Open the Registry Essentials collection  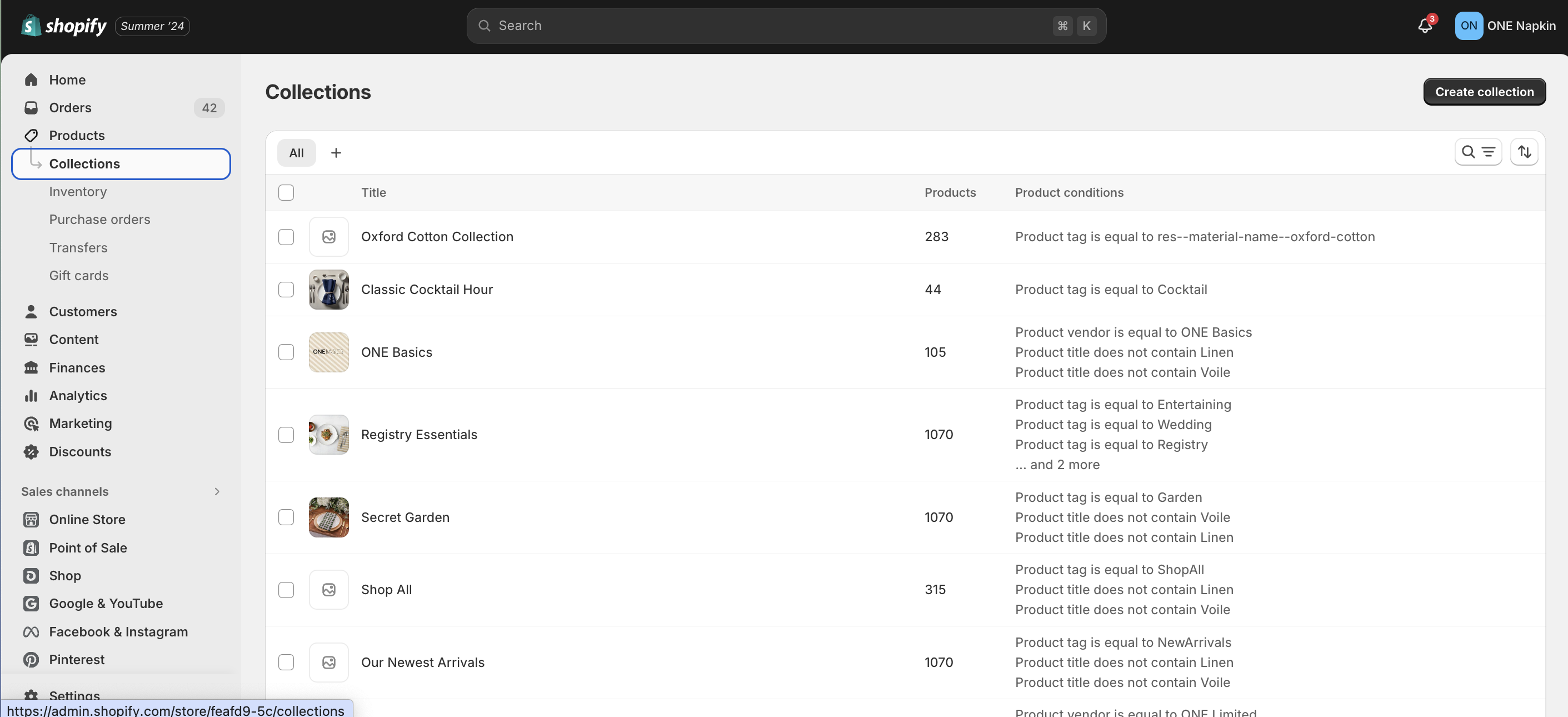(x=420, y=434)
